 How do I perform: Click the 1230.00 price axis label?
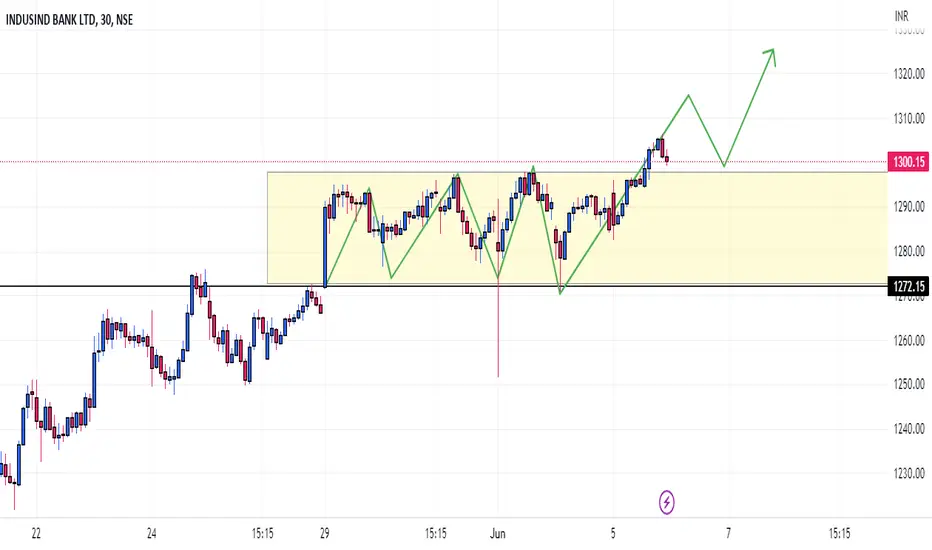point(909,473)
